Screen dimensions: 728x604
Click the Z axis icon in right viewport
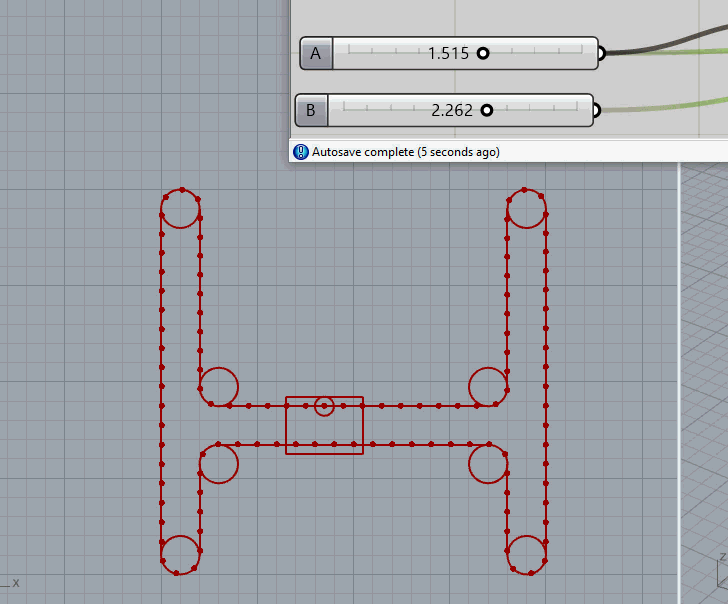(720, 575)
